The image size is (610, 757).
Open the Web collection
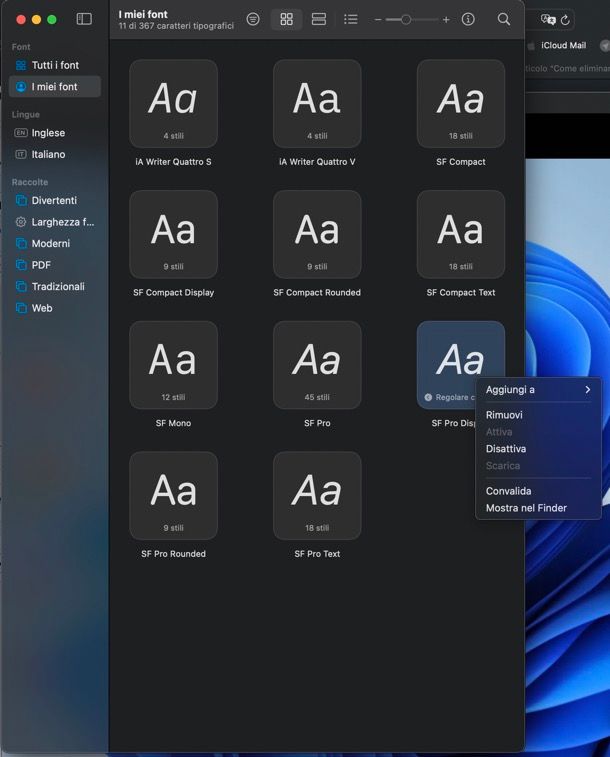pyautogui.click(x=55, y=308)
